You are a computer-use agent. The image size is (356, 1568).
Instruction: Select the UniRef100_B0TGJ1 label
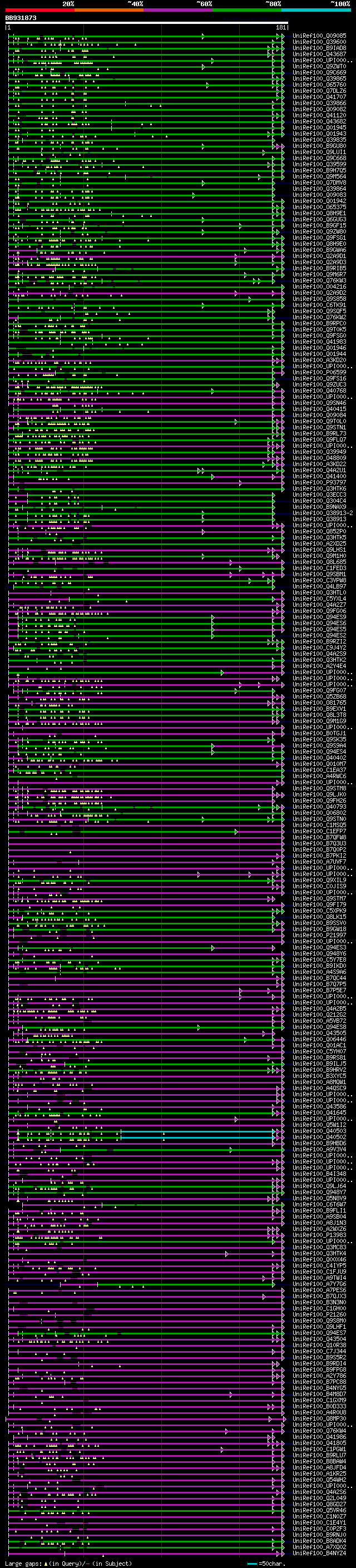(x=319, y=734)
